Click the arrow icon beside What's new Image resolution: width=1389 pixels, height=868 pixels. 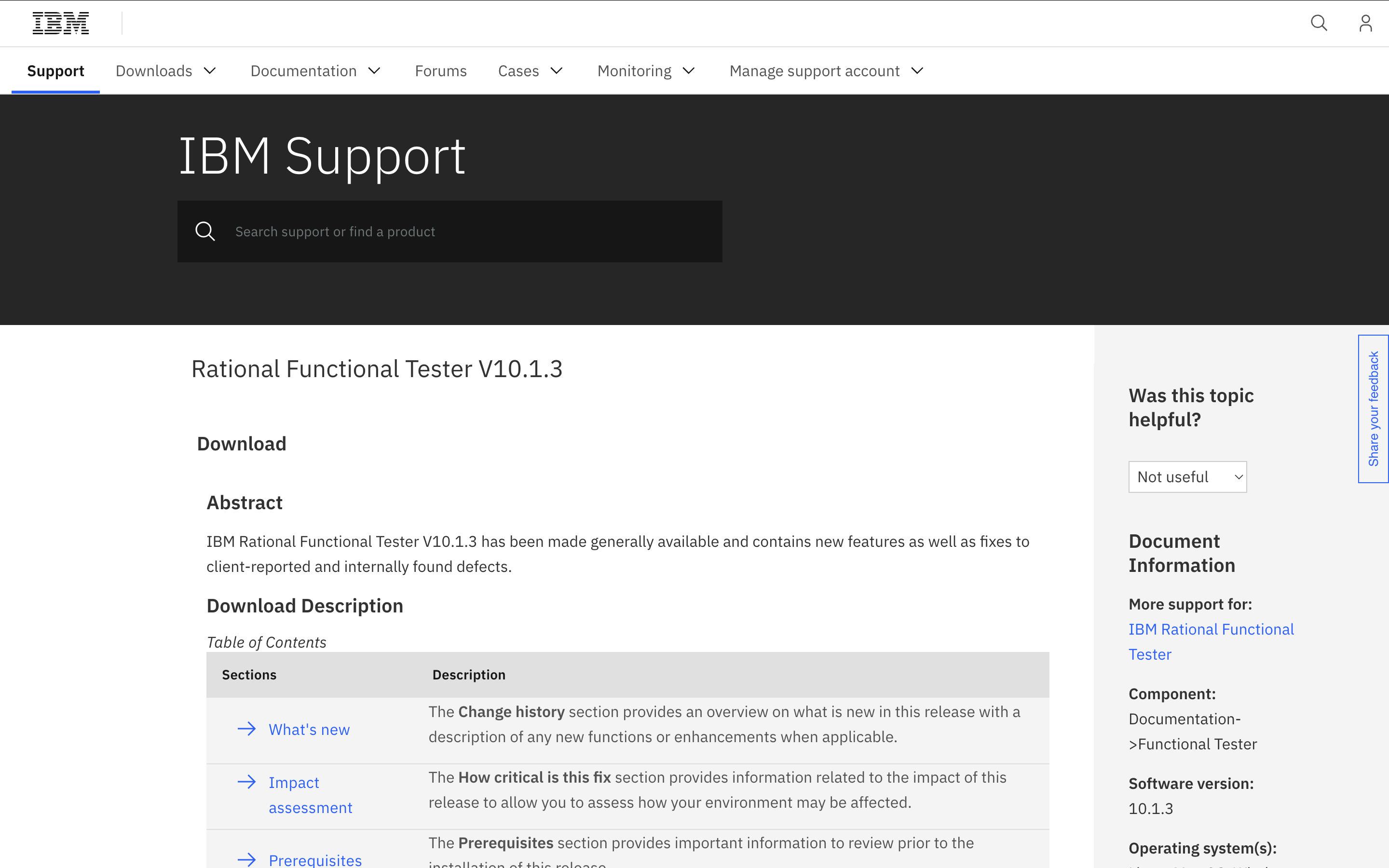click(247, 729)
